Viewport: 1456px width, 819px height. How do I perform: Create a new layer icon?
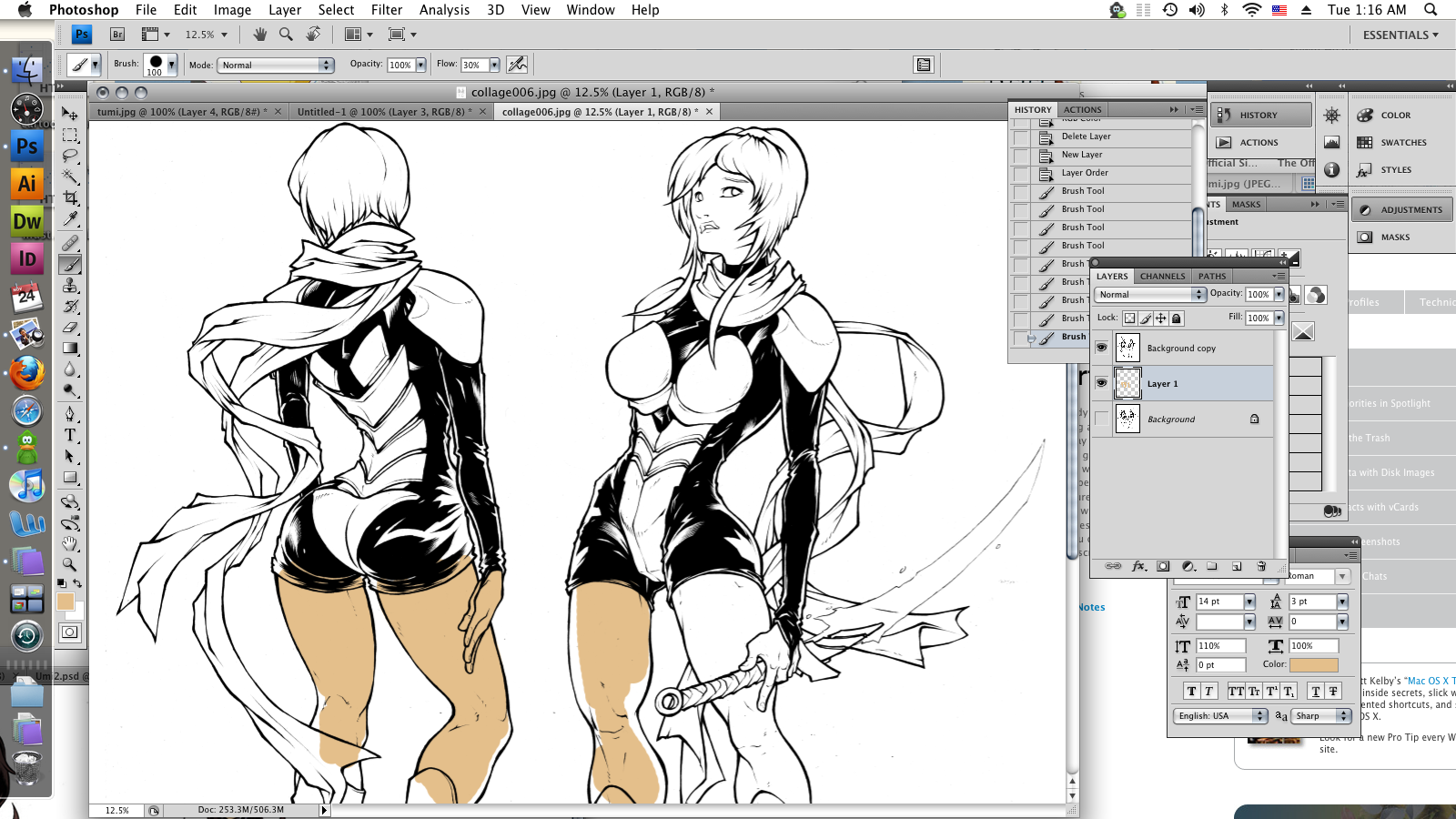point(1237,566)
